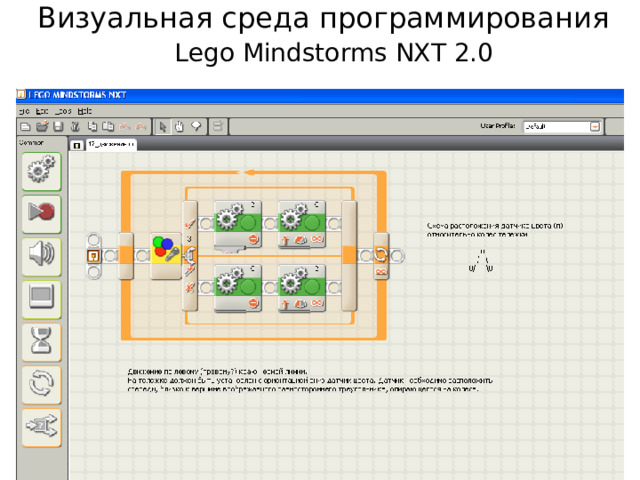640x480 pixels.
Task: Pick the Display screen block in the palette
Action: click(42, 299)
